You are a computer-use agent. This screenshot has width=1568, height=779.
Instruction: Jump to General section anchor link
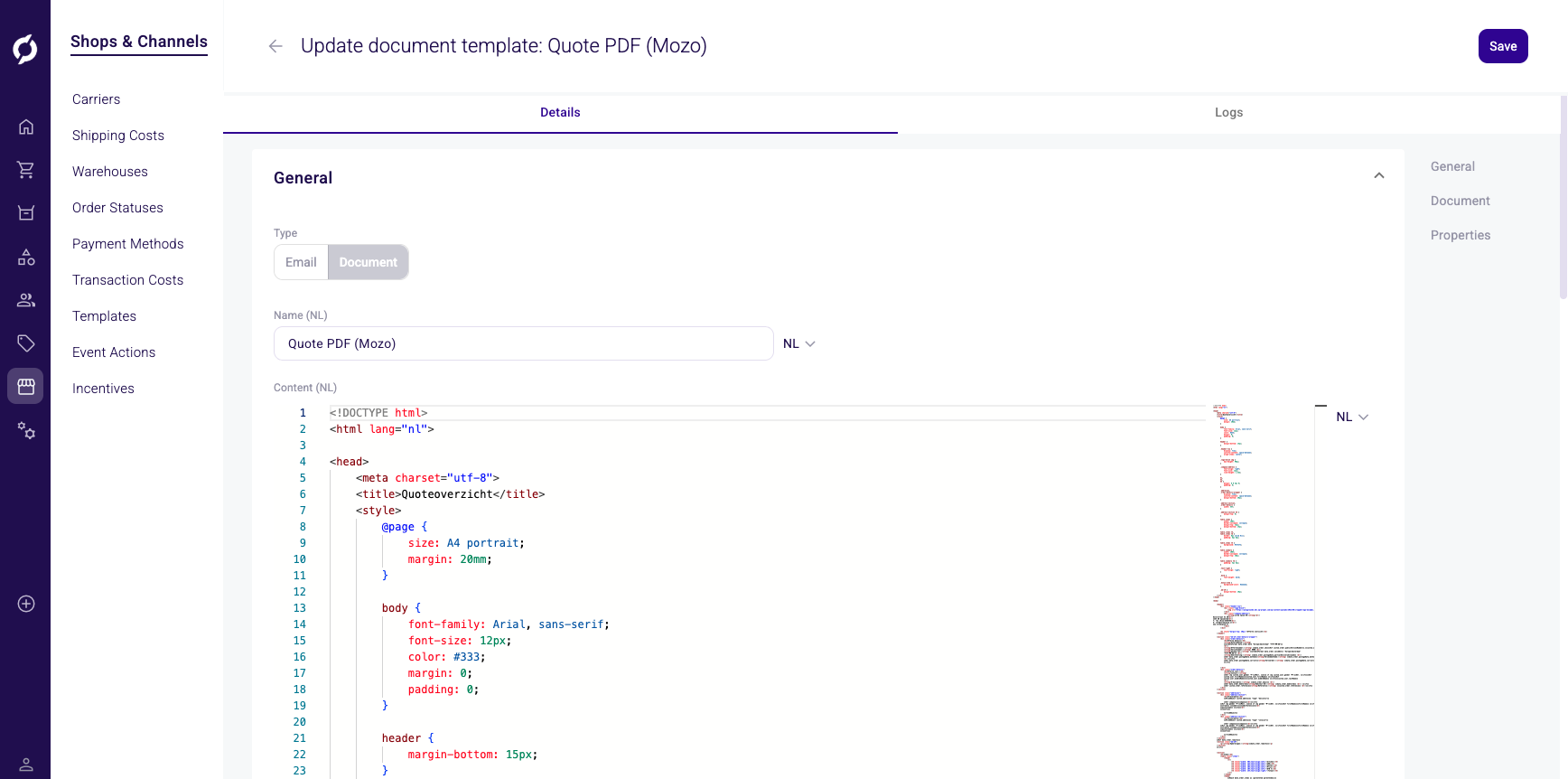pos(1452,166)
